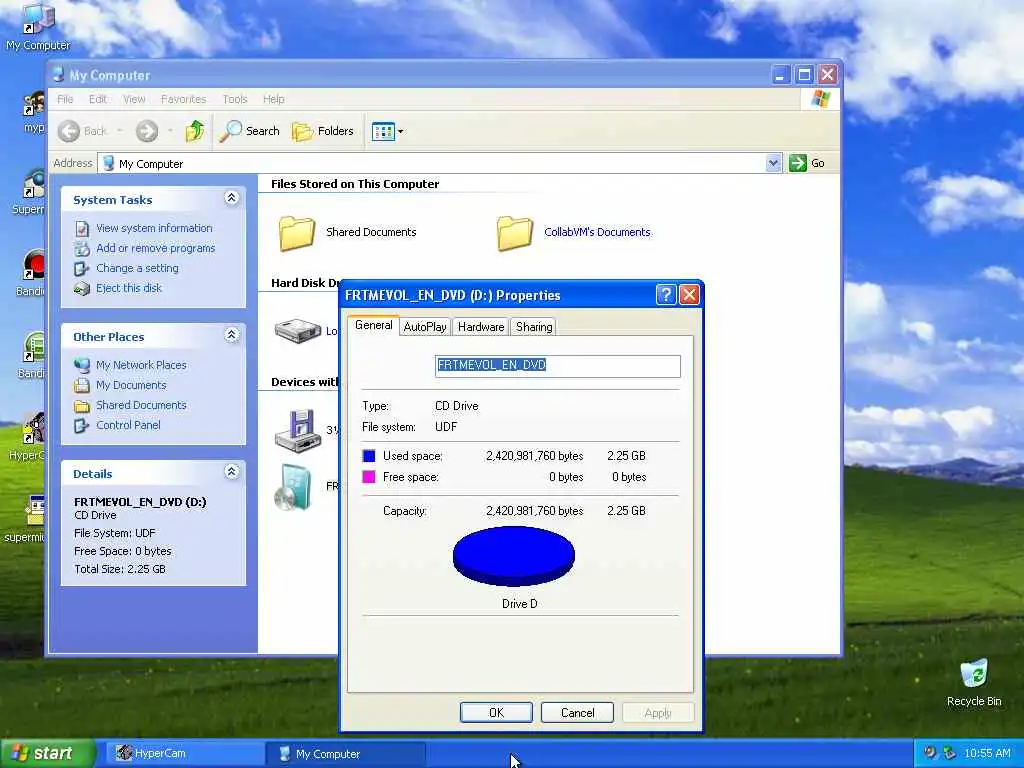Toggle the Folders pane button
Image resolution: width=1024 pixels, height=768 pixels.
[323, 131]
